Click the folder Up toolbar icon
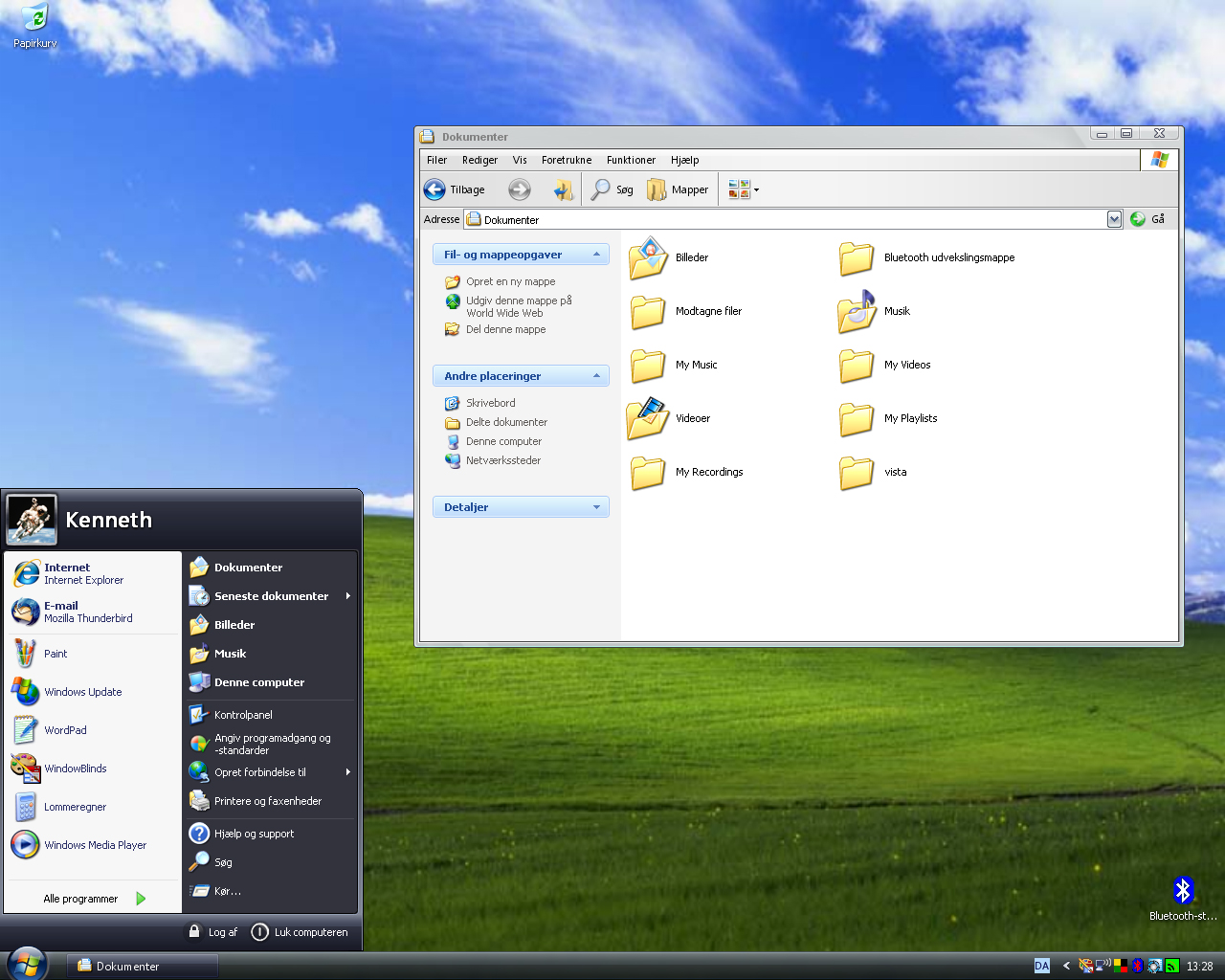Image resolution: width=1225 pixels, height=980 pixels. coord(563,189)
